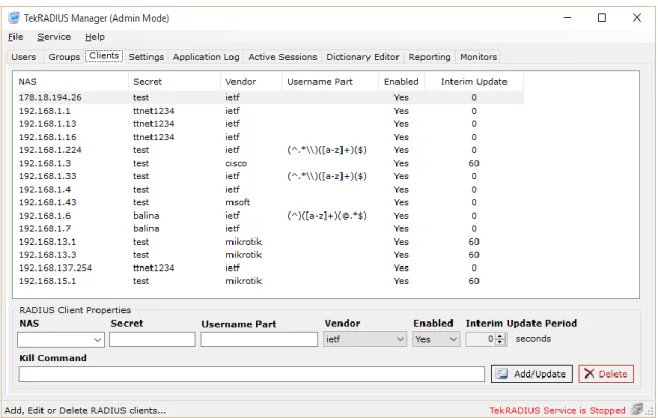Screen dimensions: 658x418
Task: Click the (^)([a-z]+)(@.*$) username part cell
Action: coord(327,216)
